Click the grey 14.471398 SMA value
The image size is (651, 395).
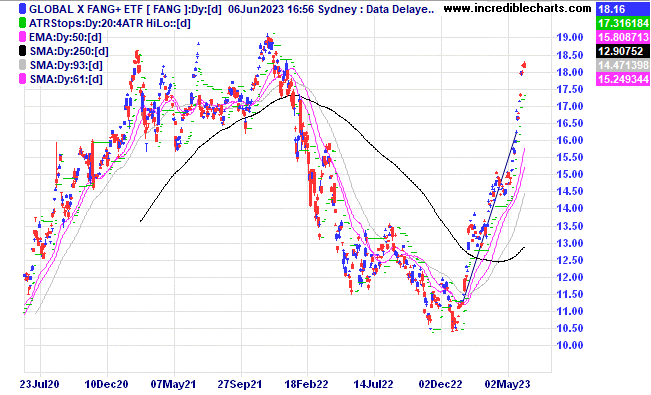623,65
